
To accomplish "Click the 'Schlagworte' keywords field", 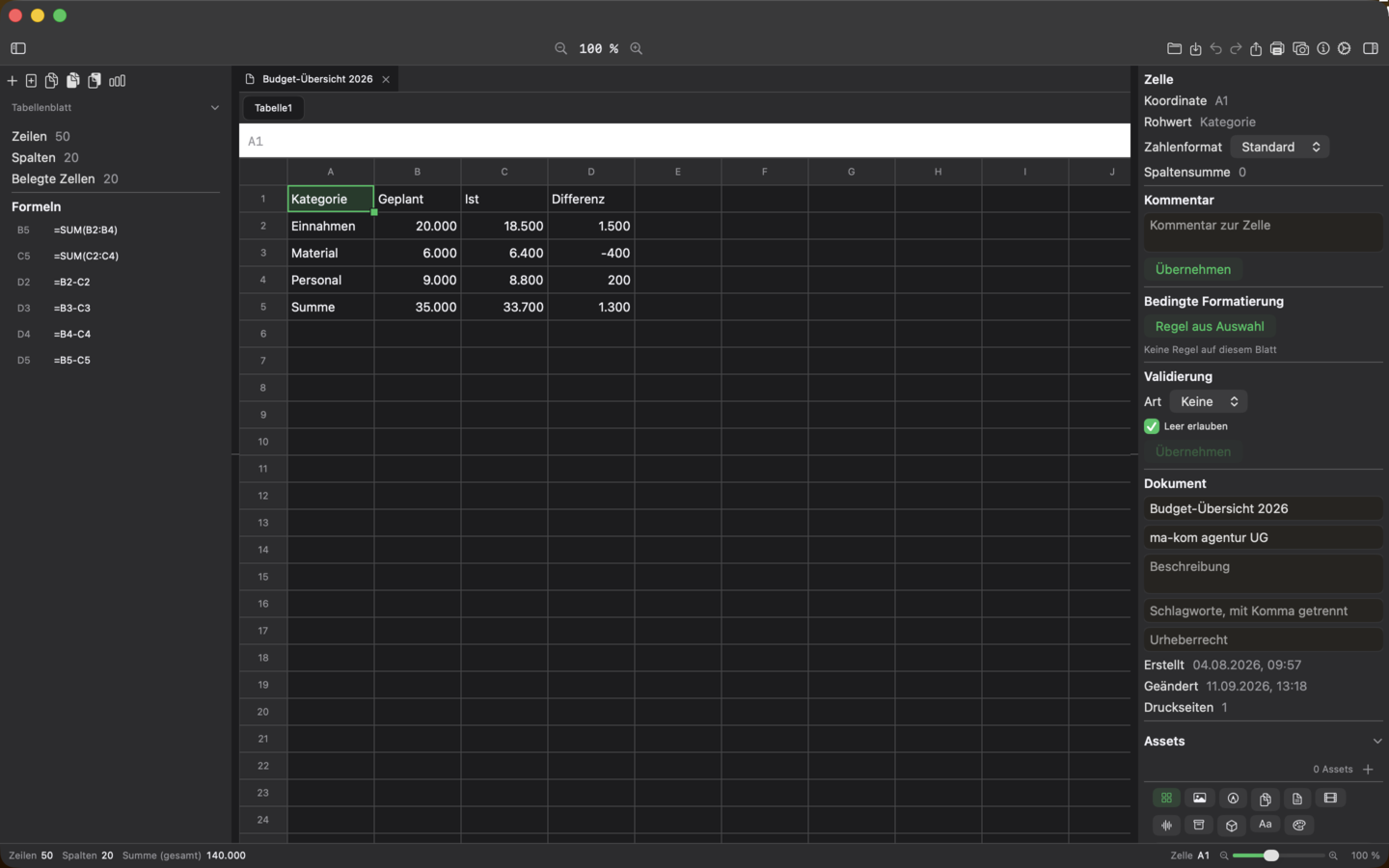I will click(1264, 610).
